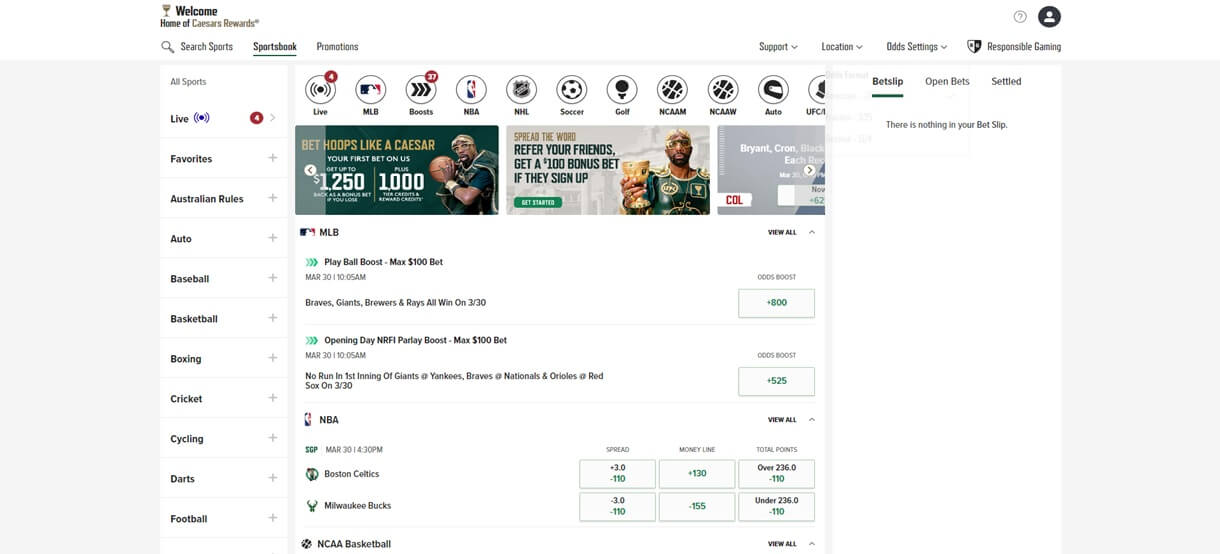Click View All for NCAA Basketball
This screenshot has height=554, width=1220.
(782, 544)
